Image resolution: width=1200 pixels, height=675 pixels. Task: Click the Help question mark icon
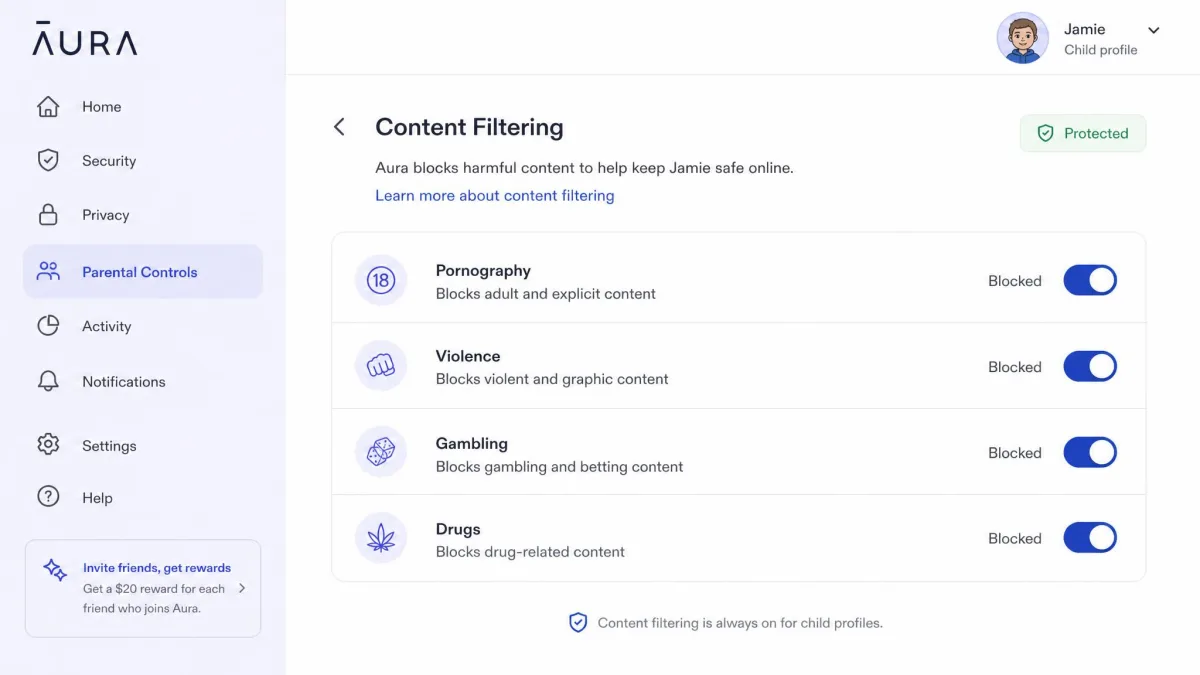click(48, 497)
